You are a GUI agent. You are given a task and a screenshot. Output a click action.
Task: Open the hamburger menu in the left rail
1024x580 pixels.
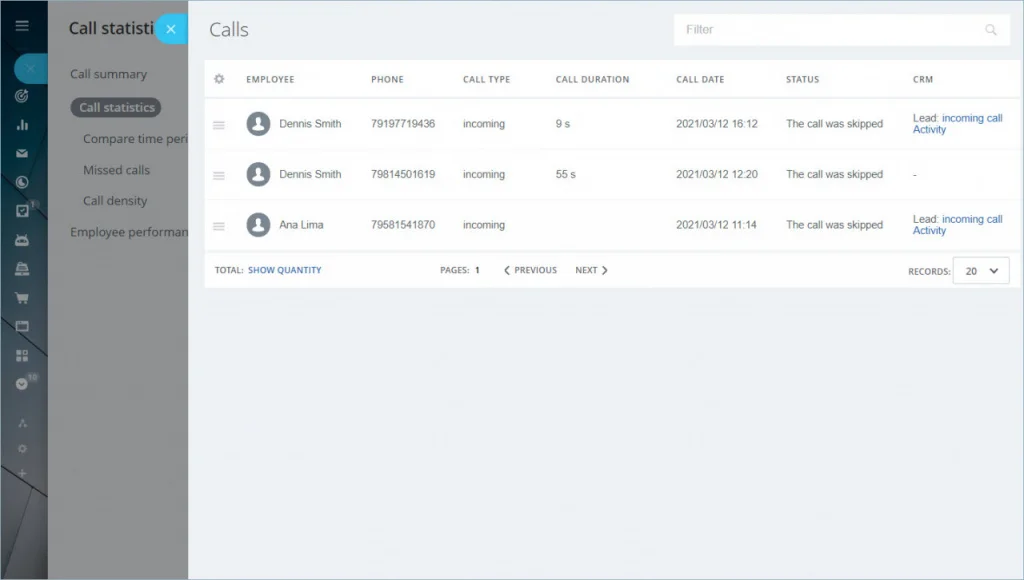pos(22,25)
